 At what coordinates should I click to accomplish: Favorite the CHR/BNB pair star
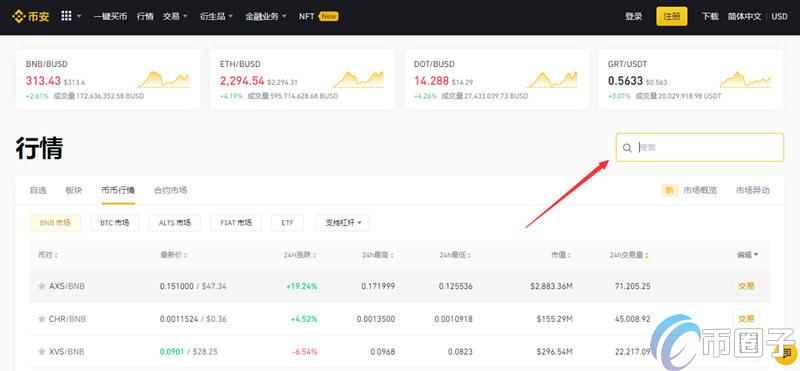point(42,319)
